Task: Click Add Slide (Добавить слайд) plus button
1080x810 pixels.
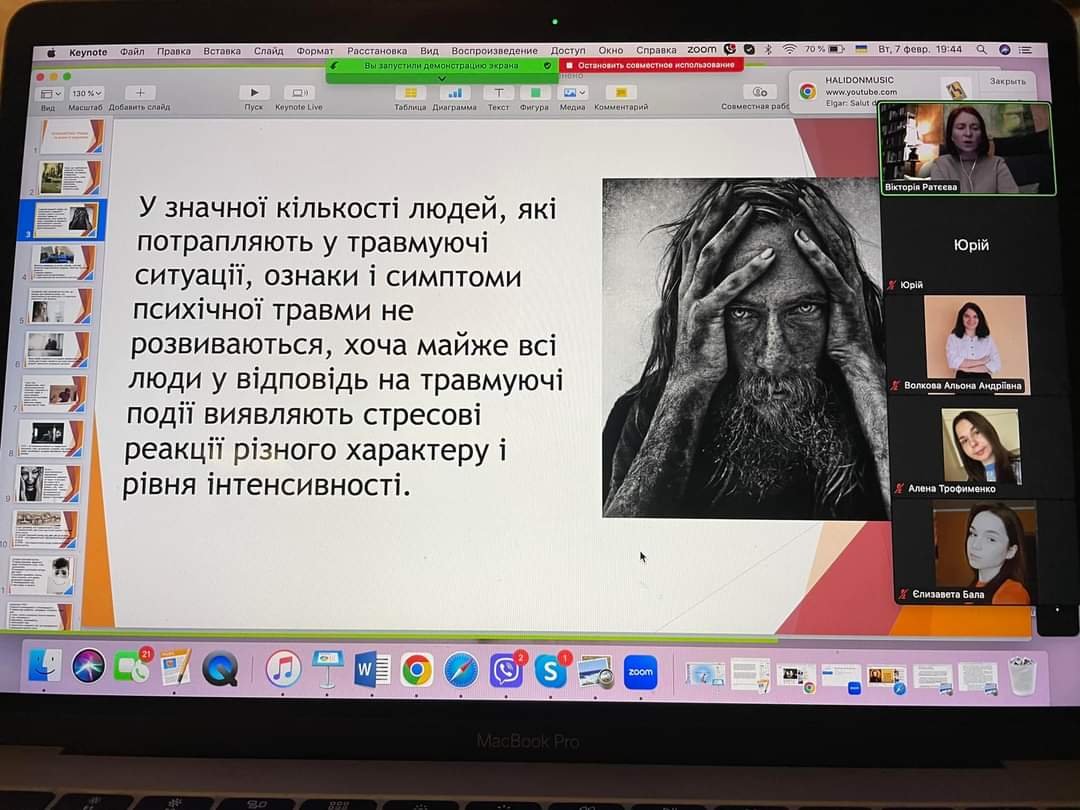Action: coord(139,93)
